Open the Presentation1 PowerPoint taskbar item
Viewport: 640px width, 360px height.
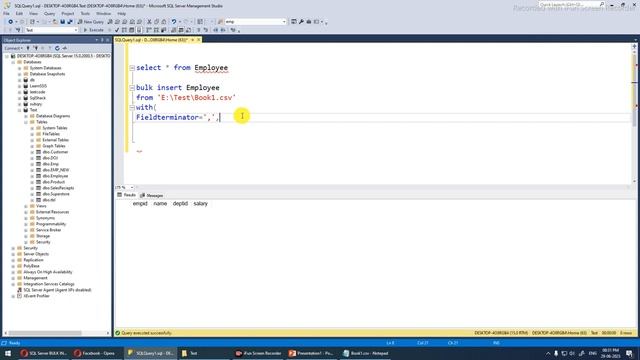311,353
